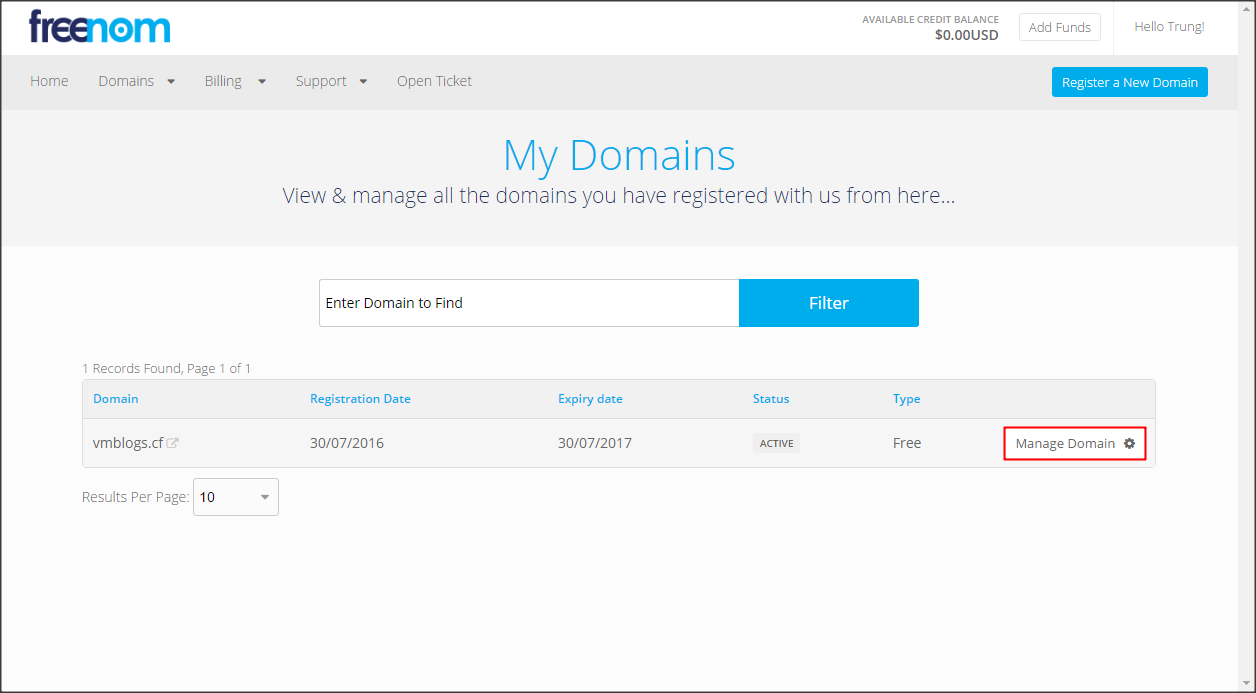Viewport: 1256px width, 693px height.
Task: Sort by Expiry date column header
Action: 590,398
